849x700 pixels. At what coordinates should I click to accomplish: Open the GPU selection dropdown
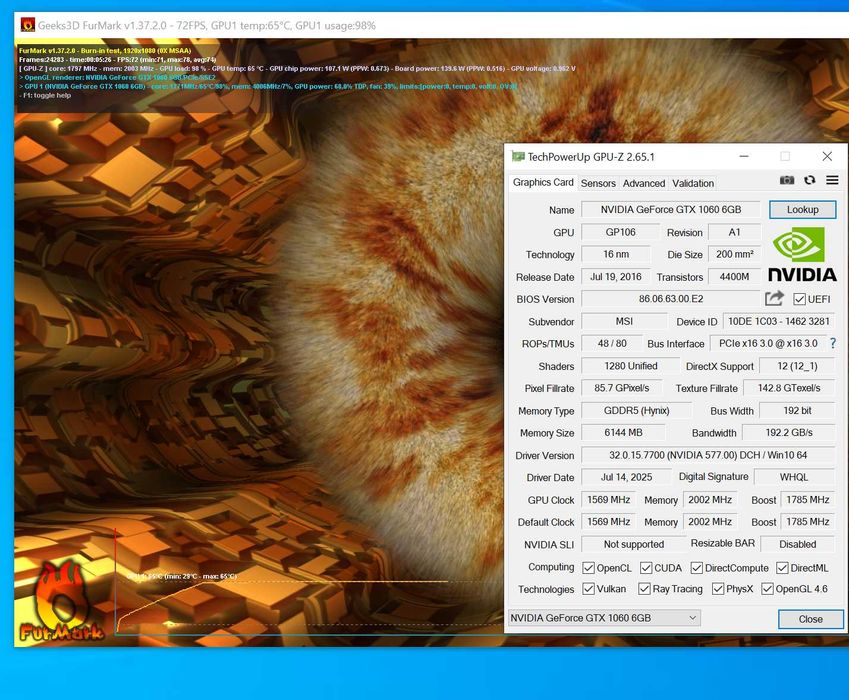tap(604, 618)
